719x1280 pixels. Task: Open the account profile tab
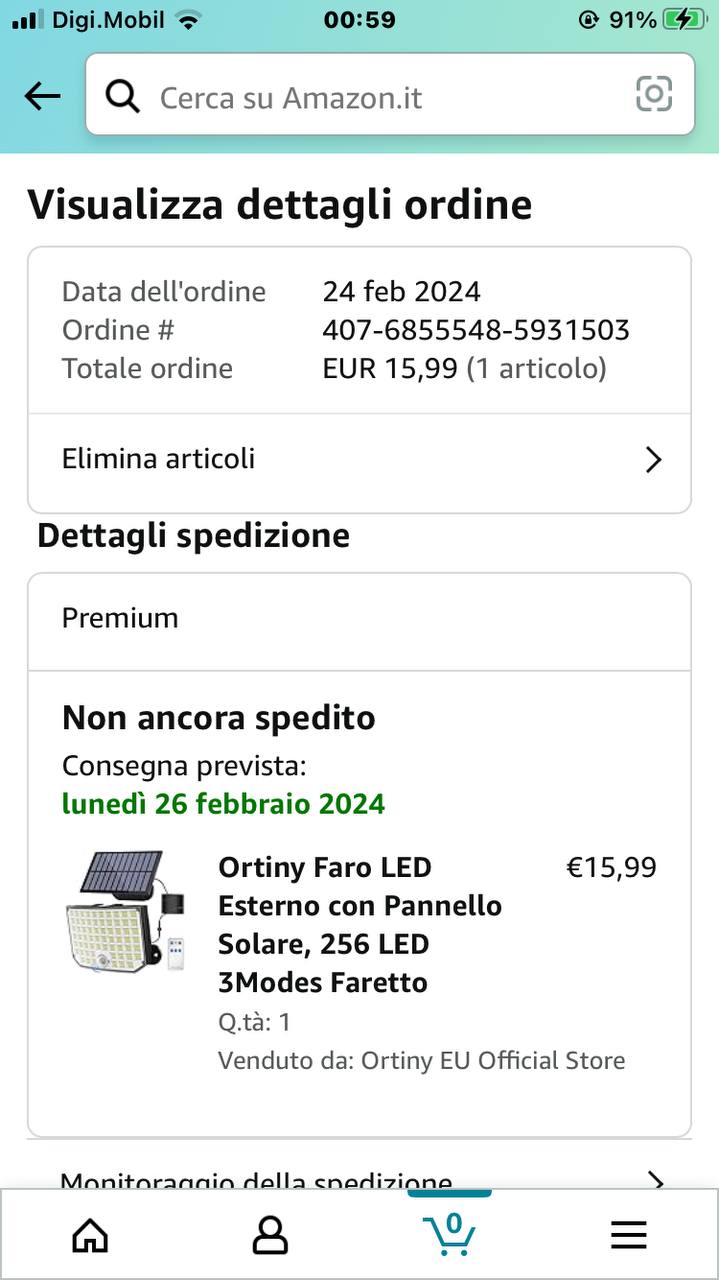click(270, 1235)
